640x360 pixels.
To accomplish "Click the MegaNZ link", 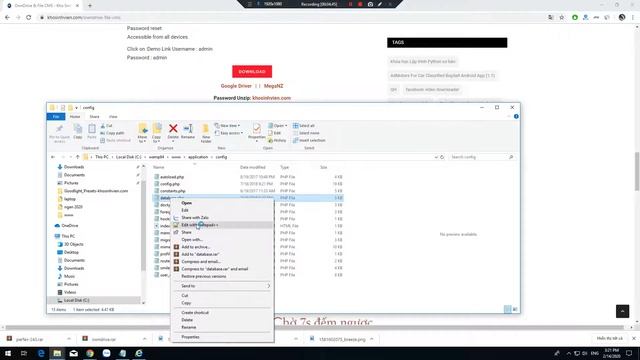I will (273, 86).
